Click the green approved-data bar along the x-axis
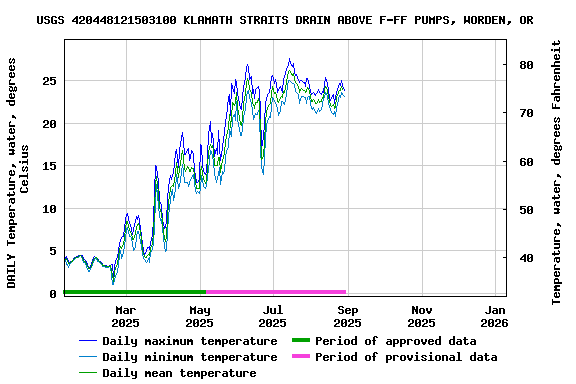Viewport: 576px width, 384px height. click(135, 292)
